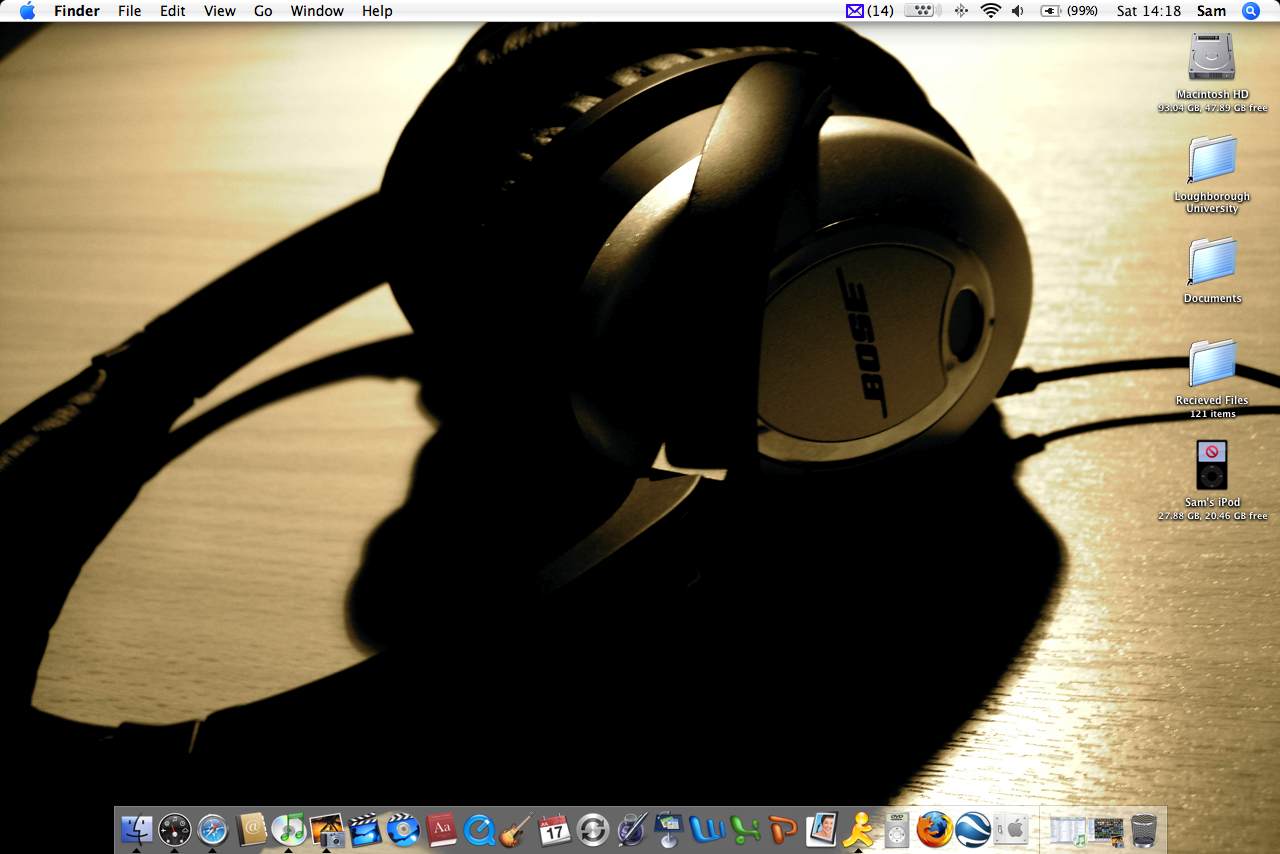The height and width of the screenshot is (854, 1280).
Task: Select the Recieved Files folder
Action: tap(1212, 363)
